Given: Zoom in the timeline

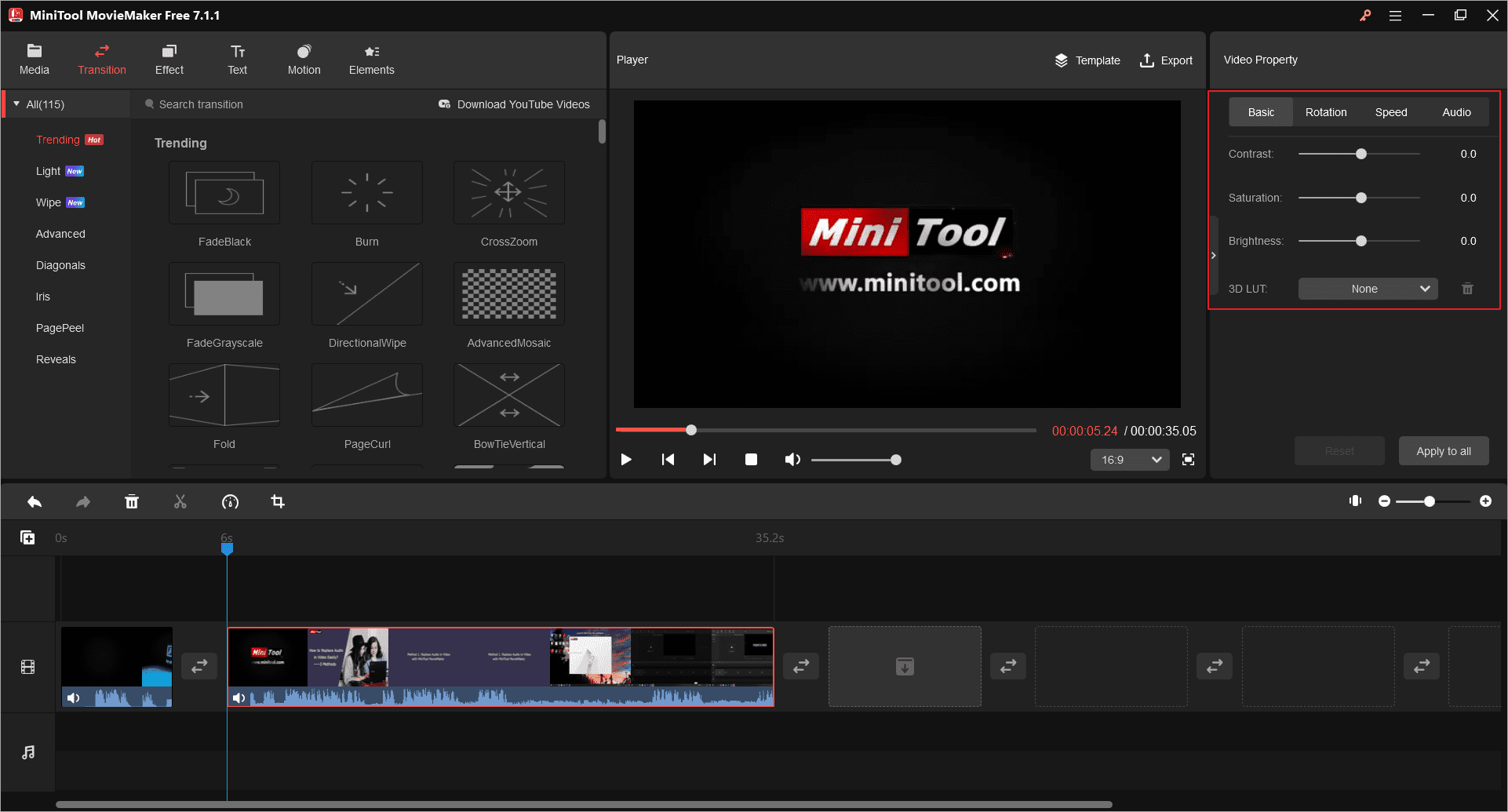Looking at the screenshot, I should [1485, 501].
